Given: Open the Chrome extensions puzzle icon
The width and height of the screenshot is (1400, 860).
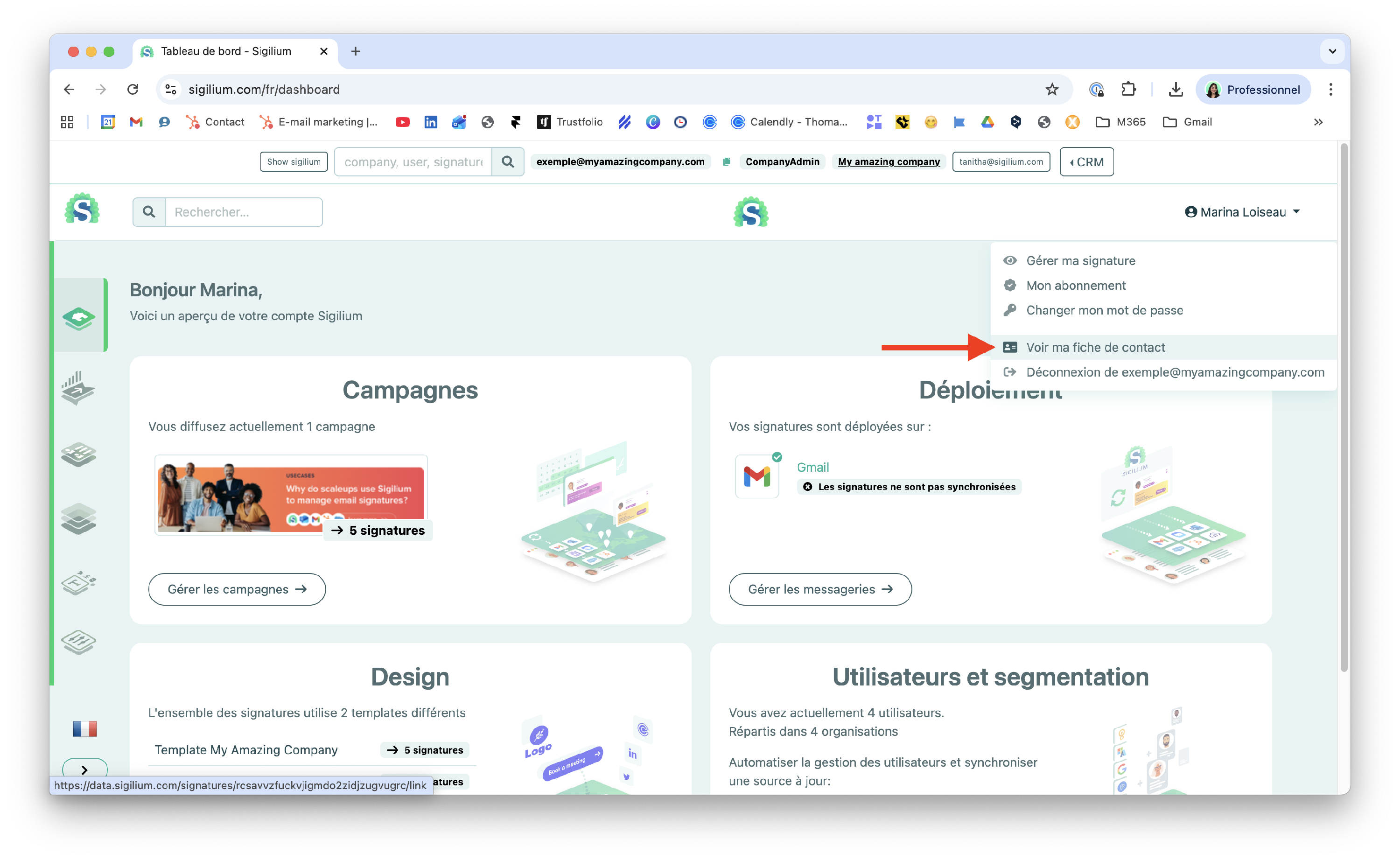Looking at the screenshot, I should (x=1128, y=89).
